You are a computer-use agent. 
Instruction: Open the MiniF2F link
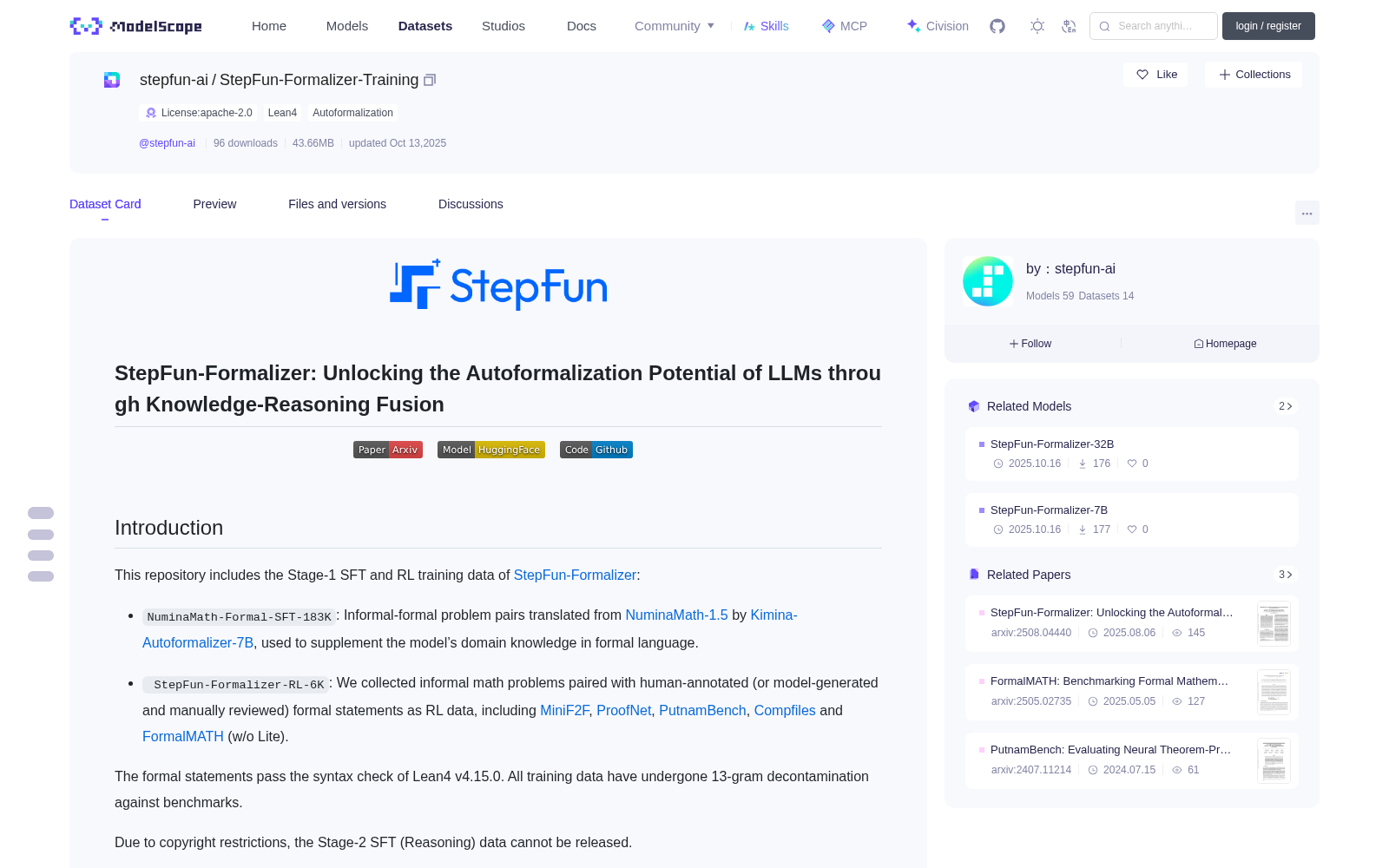point(564,710)
